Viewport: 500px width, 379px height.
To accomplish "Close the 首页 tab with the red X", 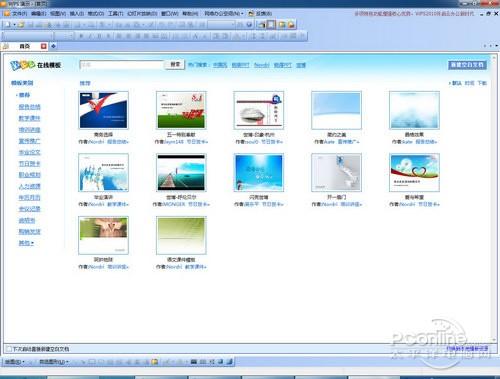I will [44, 46].
